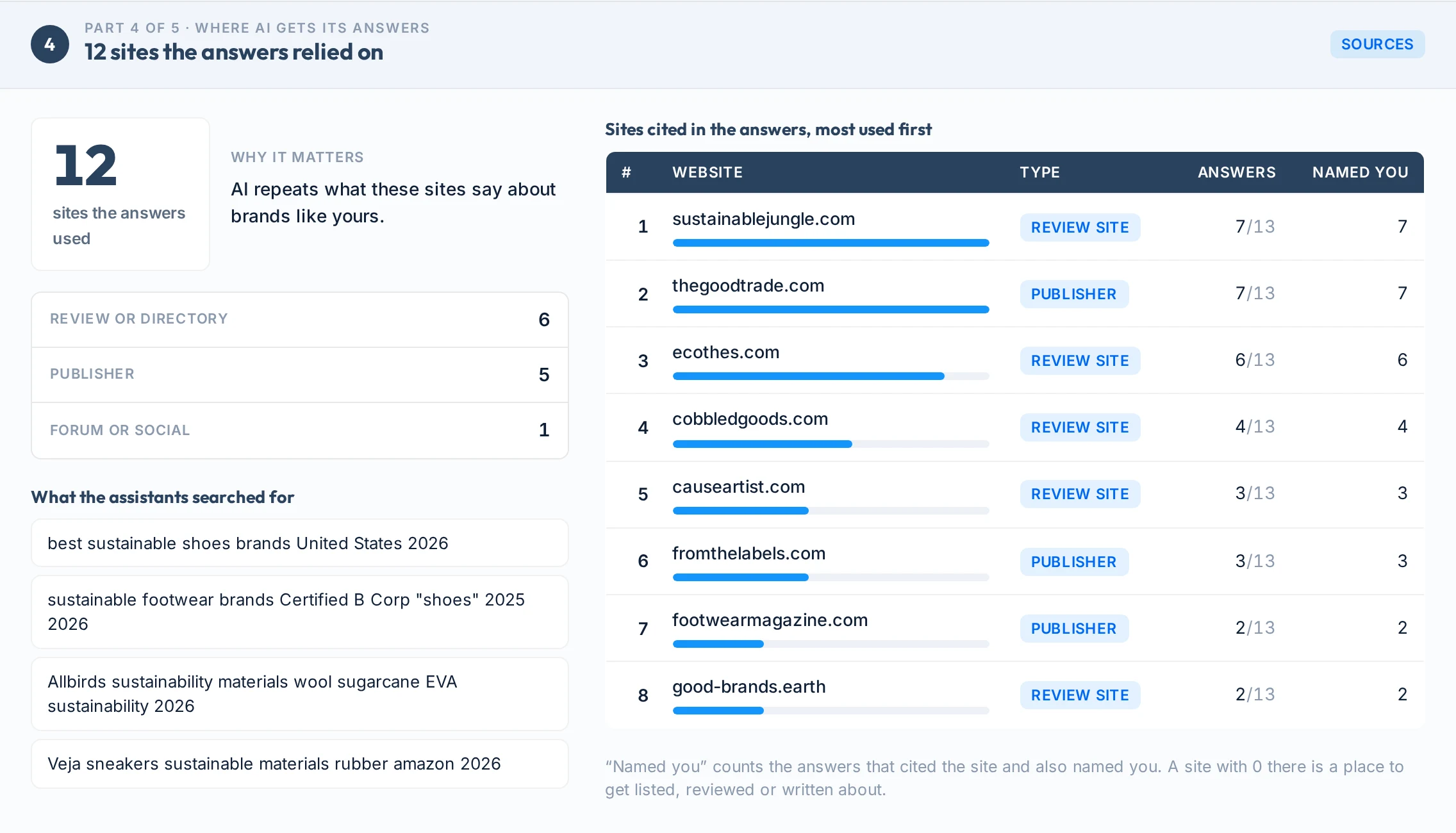Click the WHY IT MATTERS label
This screenshot has width=1456, height=833.
tap(297, 157)
